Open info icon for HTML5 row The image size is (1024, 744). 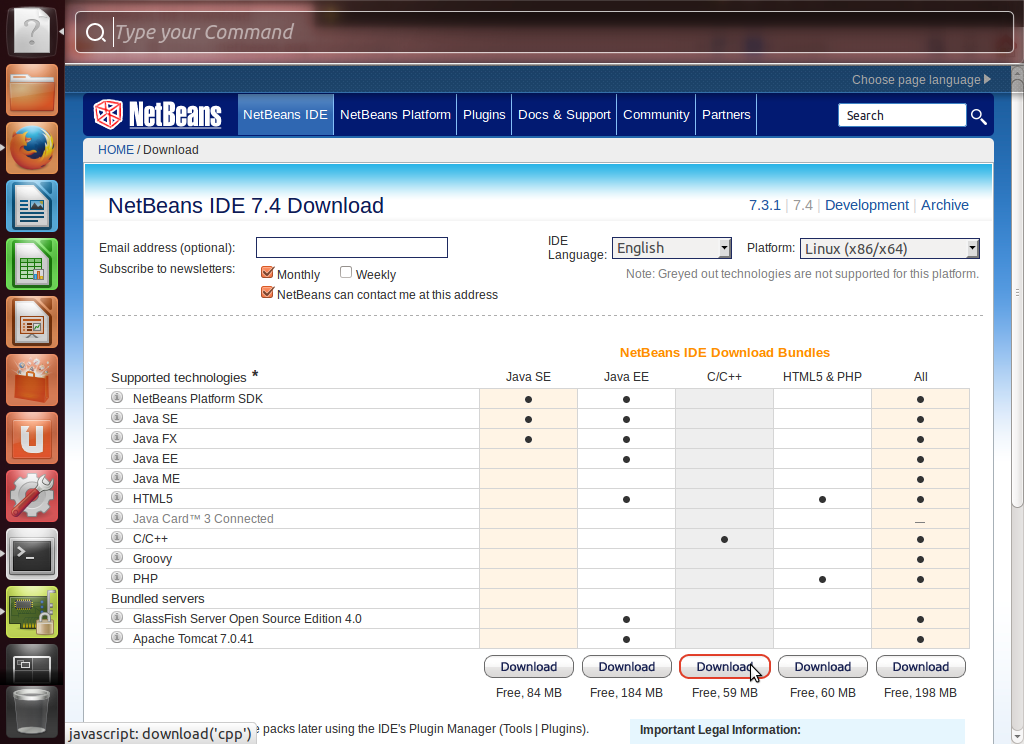coord(117,497)
